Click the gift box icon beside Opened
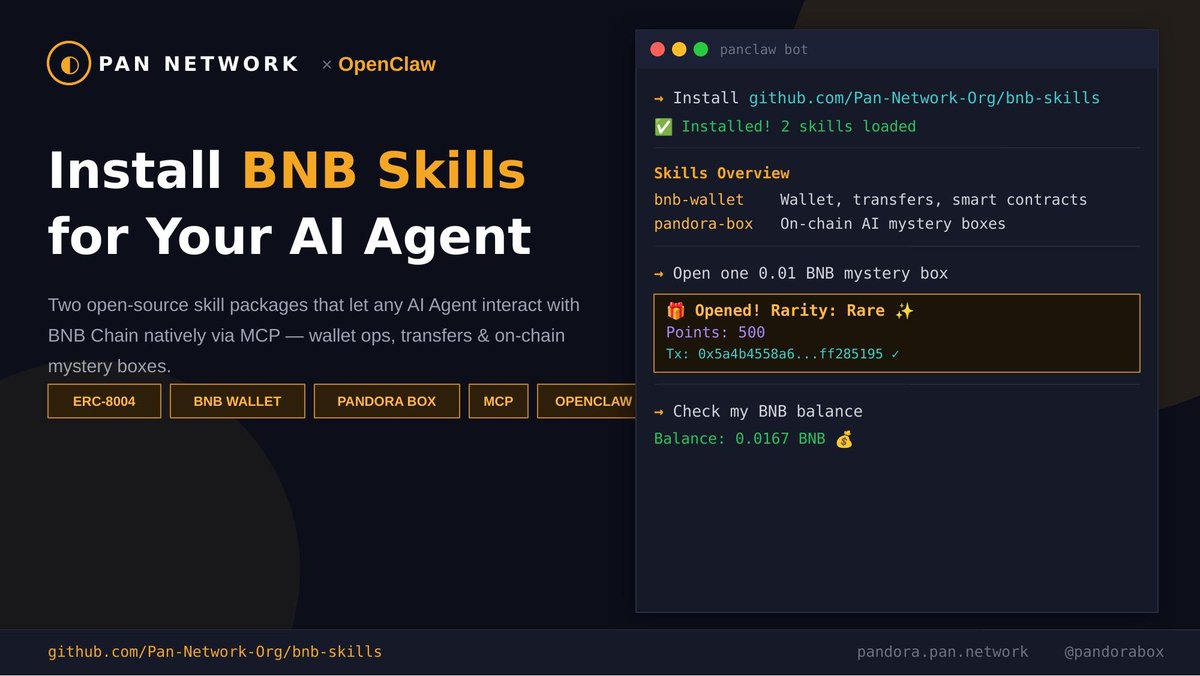Image resolution: width=1200 pixels, height=676 pixels. click(676, 311)
